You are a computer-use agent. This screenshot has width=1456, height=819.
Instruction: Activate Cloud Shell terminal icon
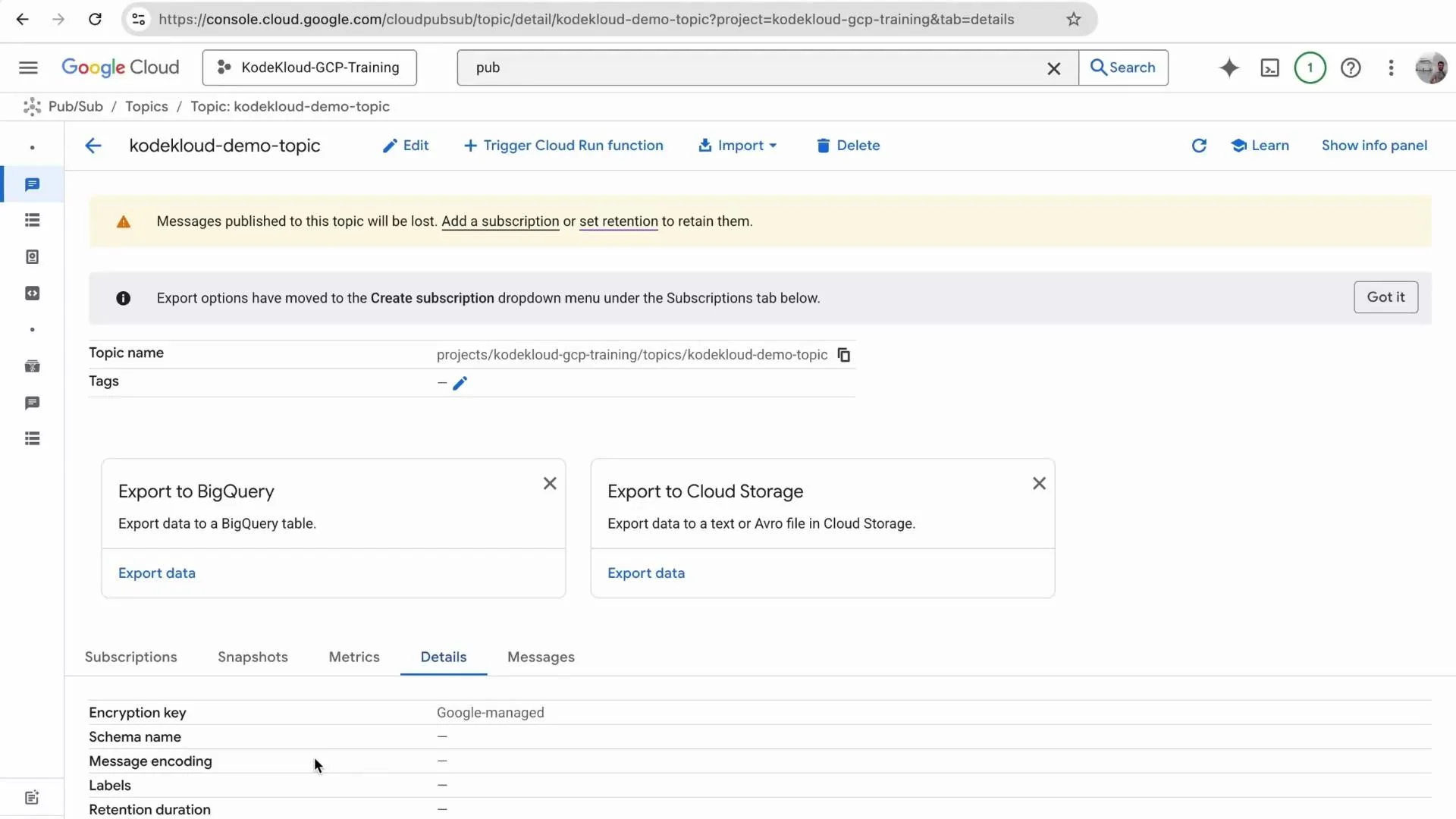1269,68
